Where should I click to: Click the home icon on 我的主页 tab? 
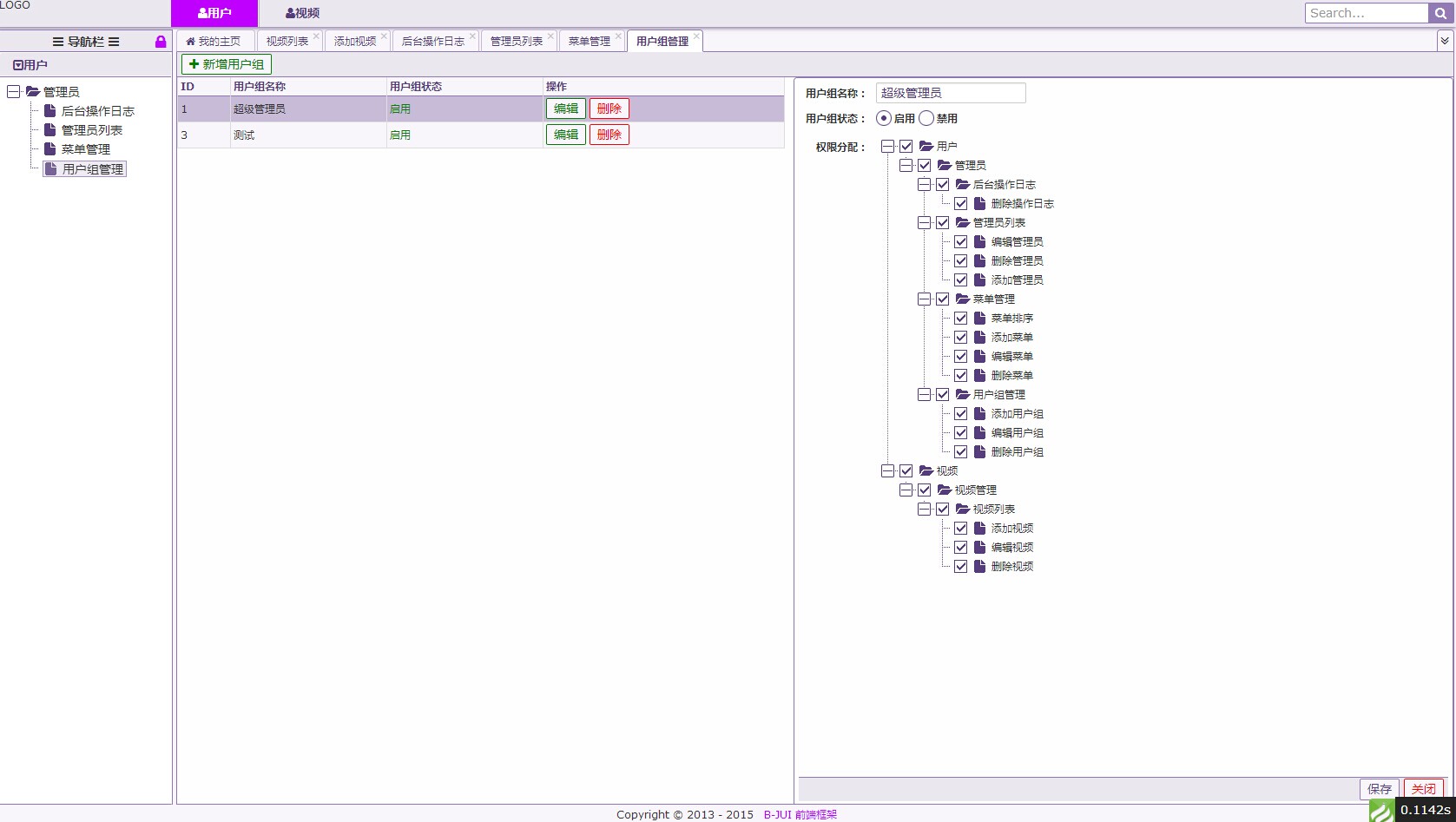tap(190, 42)
